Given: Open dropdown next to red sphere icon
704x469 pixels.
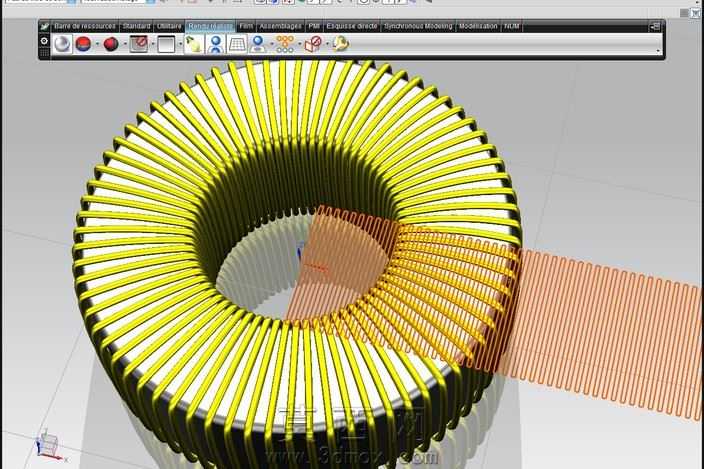Looking at the screenshot, I should pos(125,44).
